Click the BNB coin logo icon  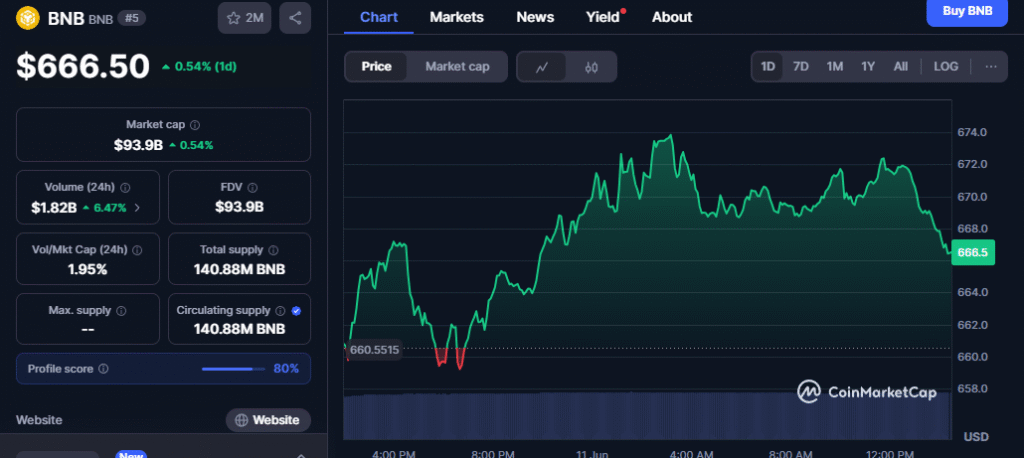click(x=28, y=18)
